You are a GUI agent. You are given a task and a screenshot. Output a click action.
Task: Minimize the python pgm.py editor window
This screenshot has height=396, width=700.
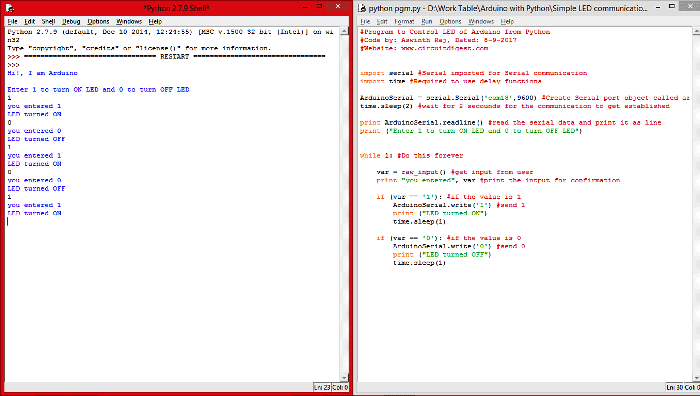[658, 7]
